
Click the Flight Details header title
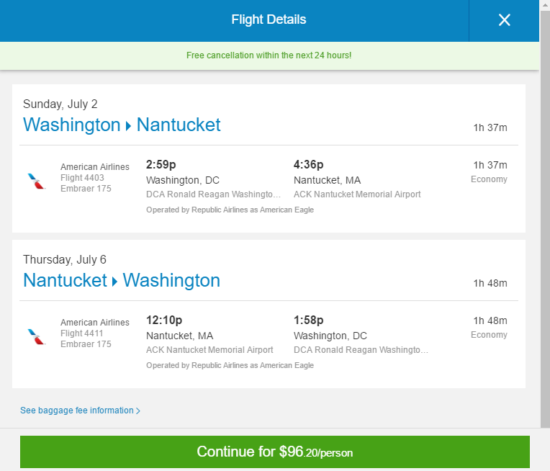[269, 20]
